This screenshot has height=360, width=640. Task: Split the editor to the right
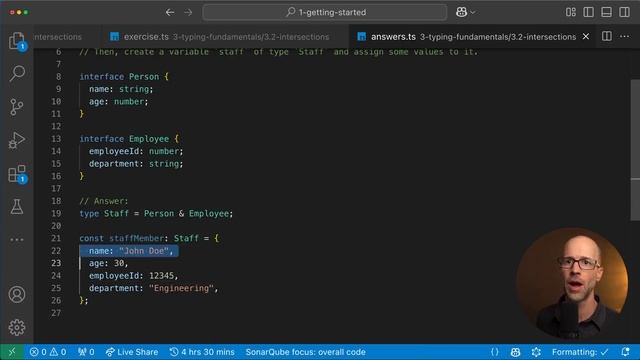(x=607, y=36)
